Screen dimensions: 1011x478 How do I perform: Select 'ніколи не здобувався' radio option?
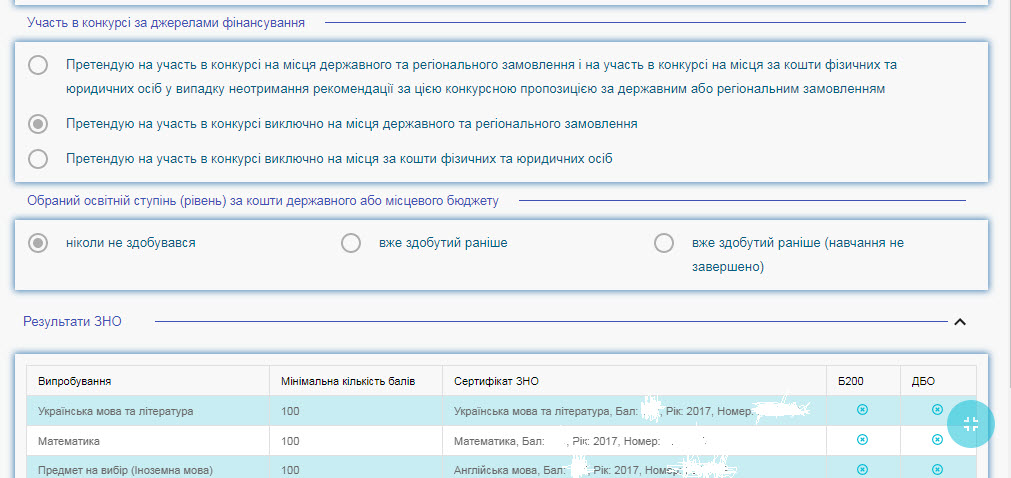click(x=38, y=243)
